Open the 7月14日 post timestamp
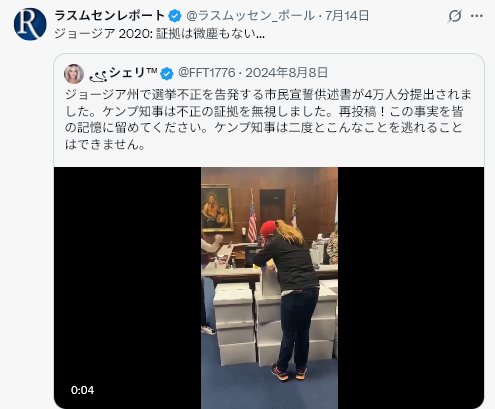The height and width of the screenshot is (409, 495). click(347, 16)
